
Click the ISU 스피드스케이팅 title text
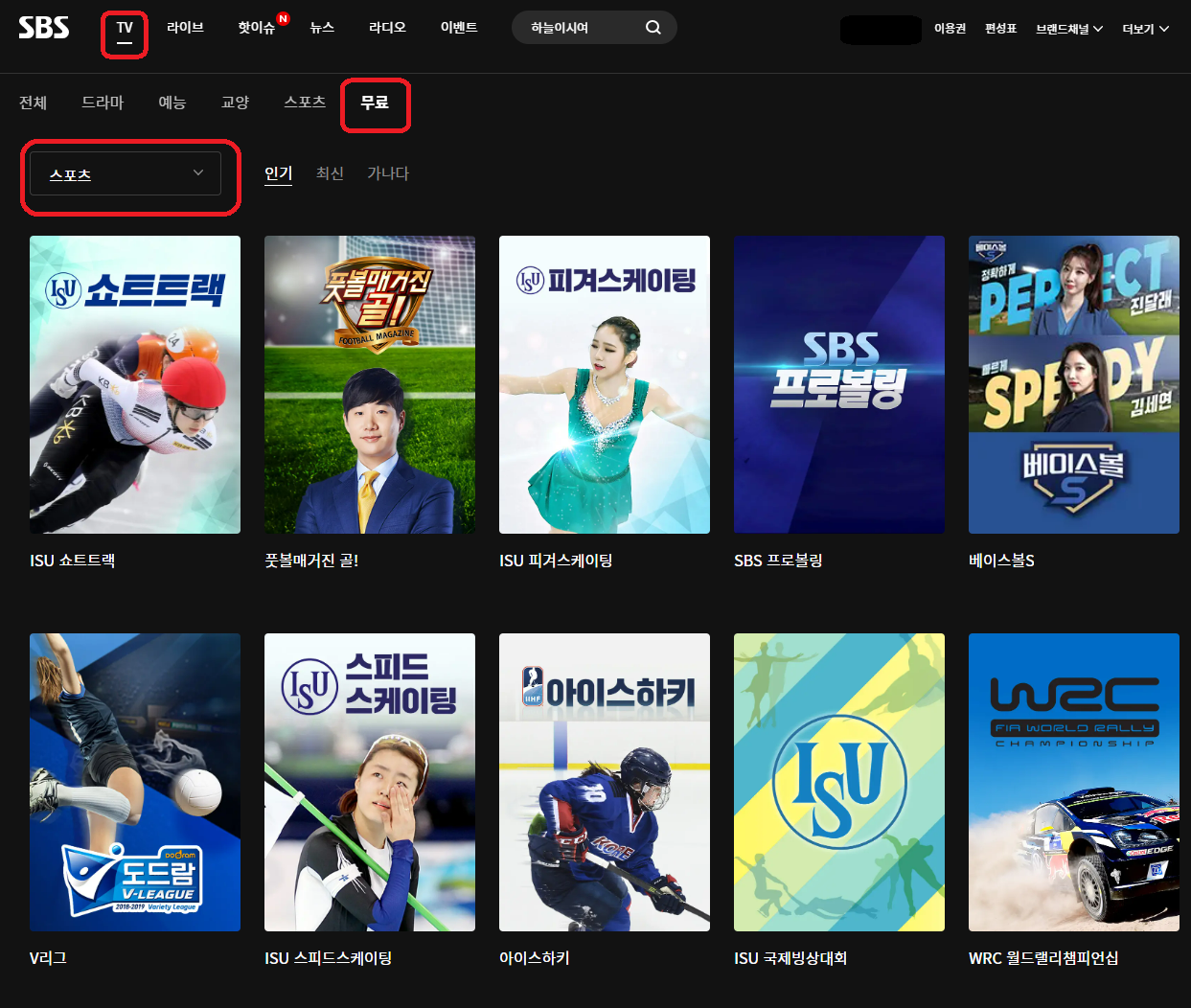[x=328, y=958]
